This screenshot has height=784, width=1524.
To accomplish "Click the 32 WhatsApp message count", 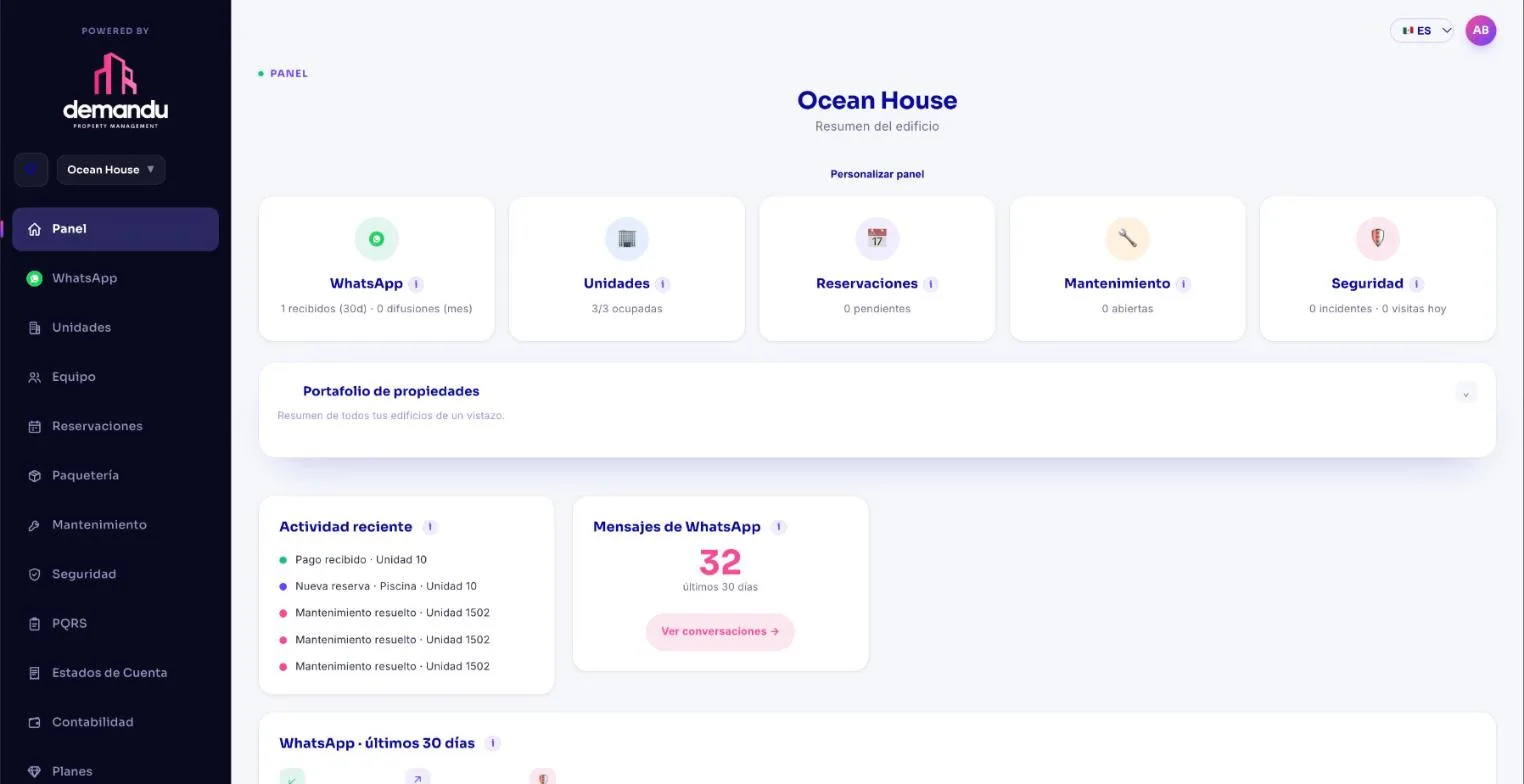I will click(x=720, y=562).
